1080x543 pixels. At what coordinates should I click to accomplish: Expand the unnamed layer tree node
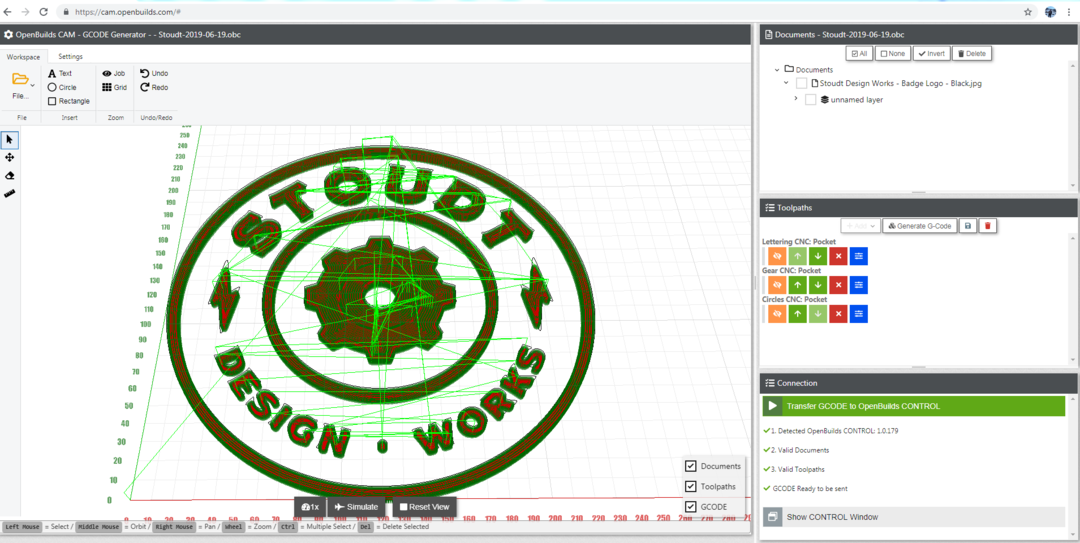(796, 99)
